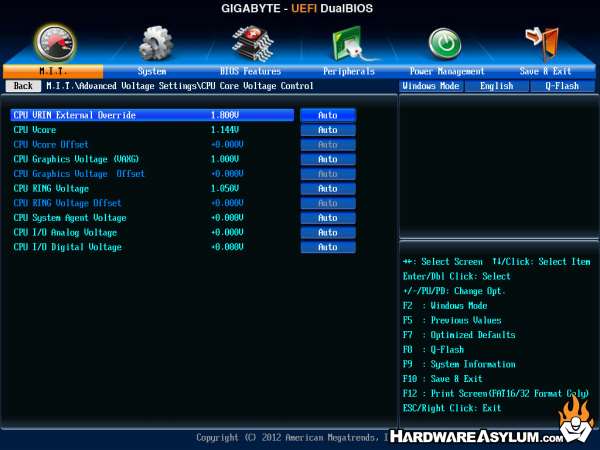Click the F7 Optimized Defaults help line
The image size is (600, 450).
pos(459,335)
